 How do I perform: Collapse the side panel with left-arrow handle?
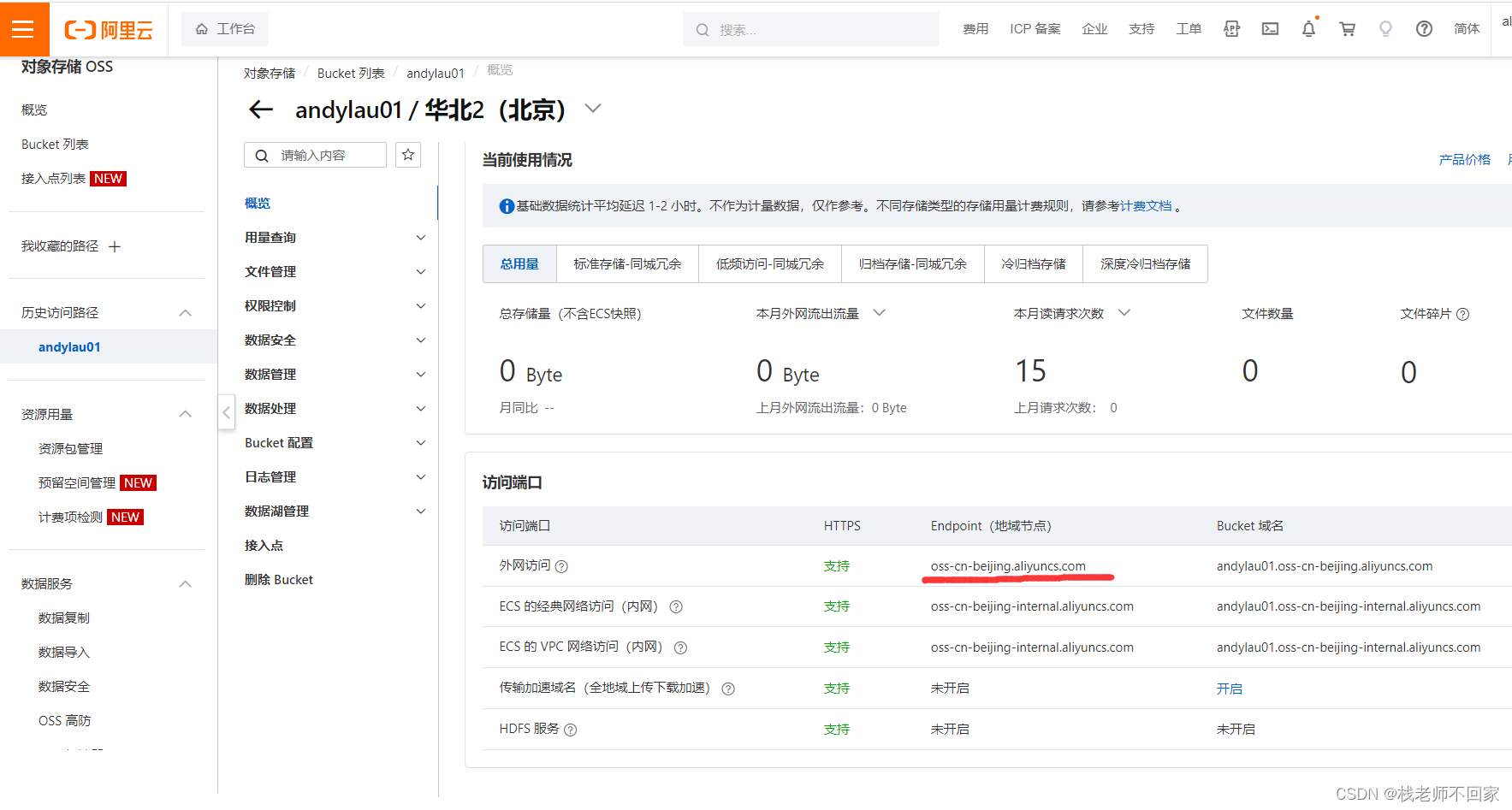pyautogui.click(x=226, y=412)
